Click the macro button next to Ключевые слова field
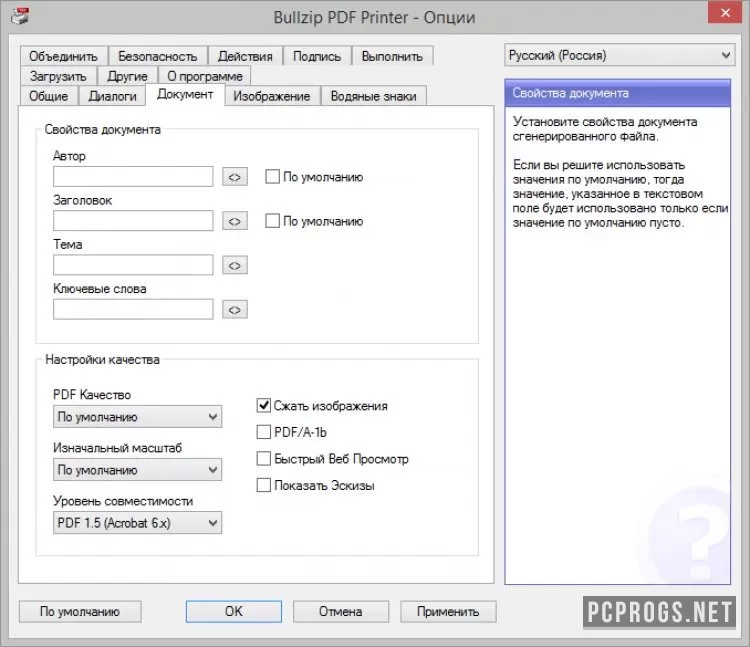This screenshot has height=647, width=750. (235, 310)
